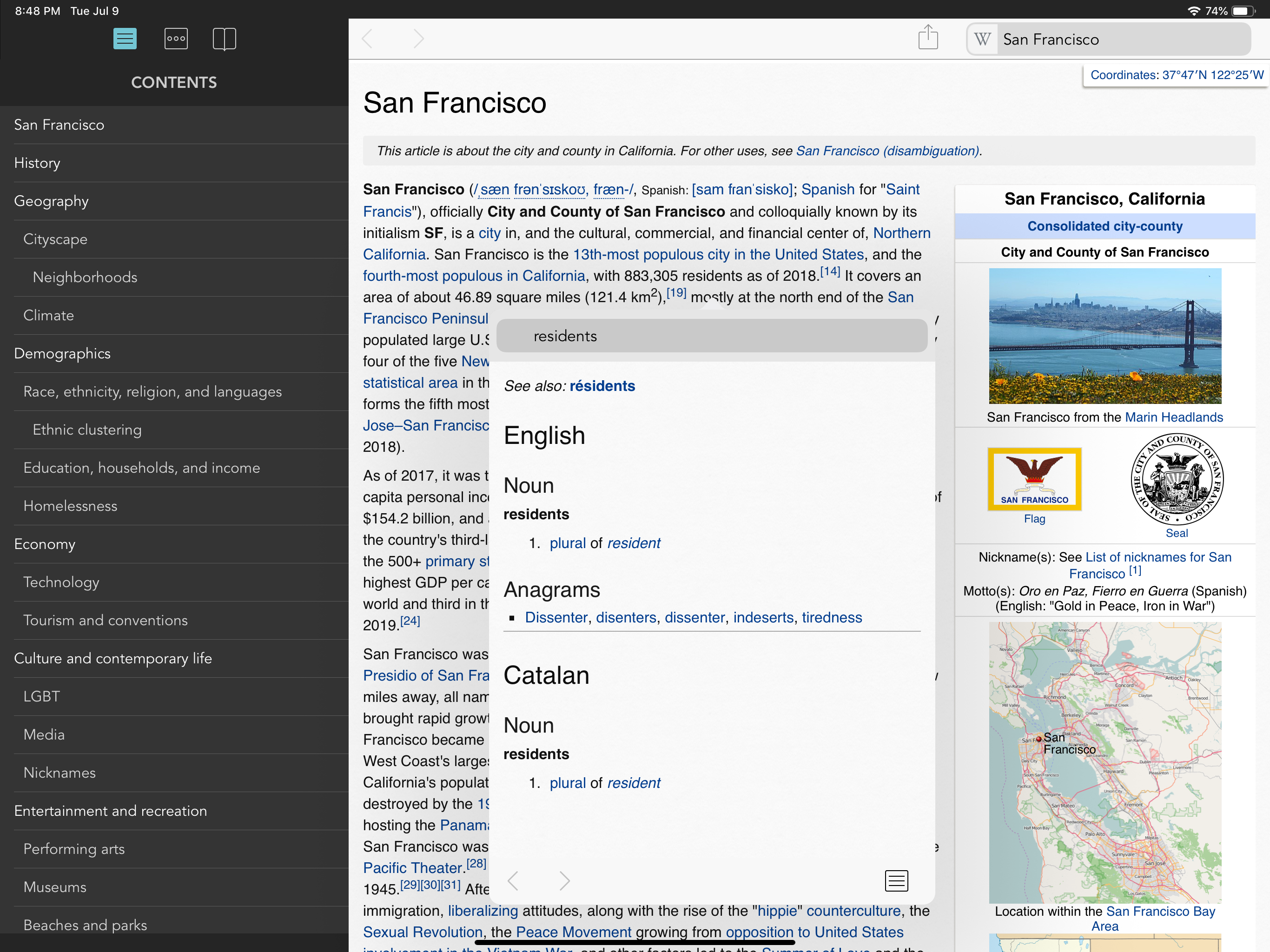Click the Coordinates 37°47′N 122°25′W link
This screenshot has width=1270, height=952.
(1177, 75)
